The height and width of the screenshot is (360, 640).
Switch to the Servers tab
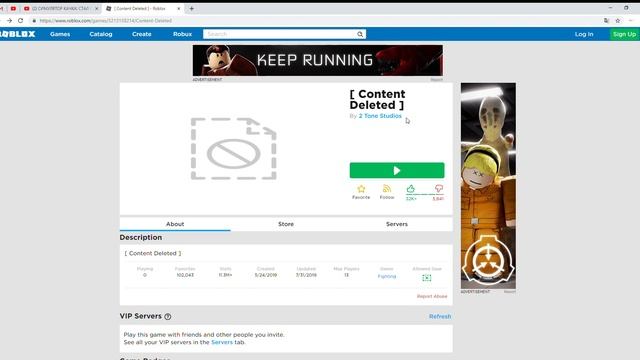(x=397, y=224)
